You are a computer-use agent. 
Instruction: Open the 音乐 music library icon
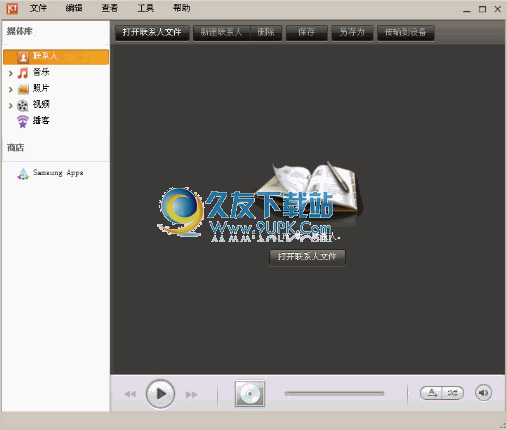23,73
